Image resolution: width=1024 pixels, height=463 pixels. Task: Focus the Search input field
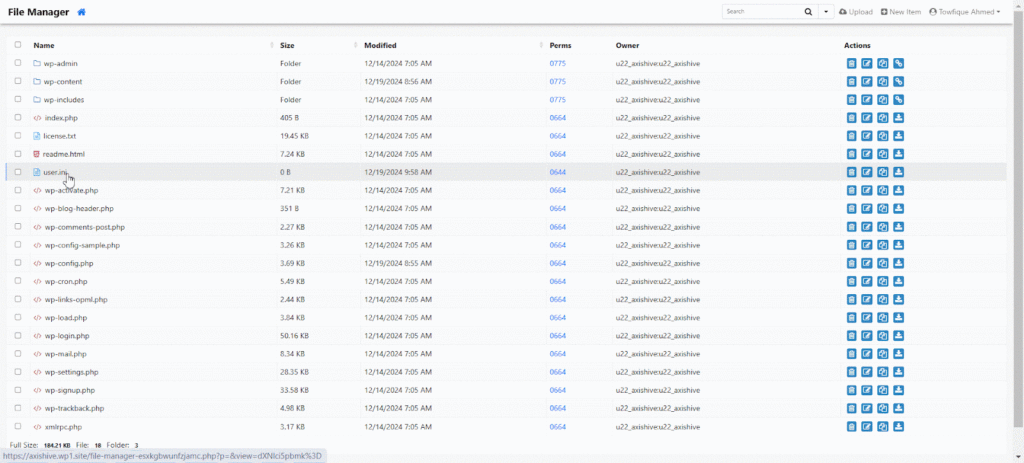tap(760, 12)
